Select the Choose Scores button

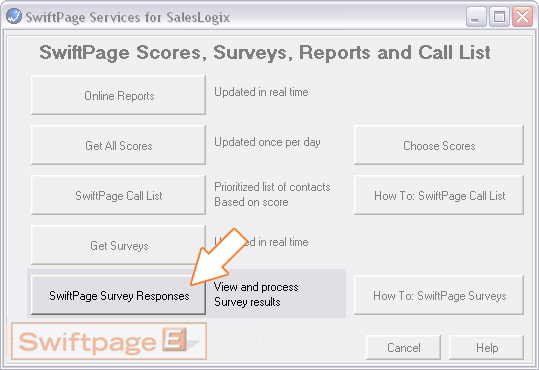pos(439,145)
